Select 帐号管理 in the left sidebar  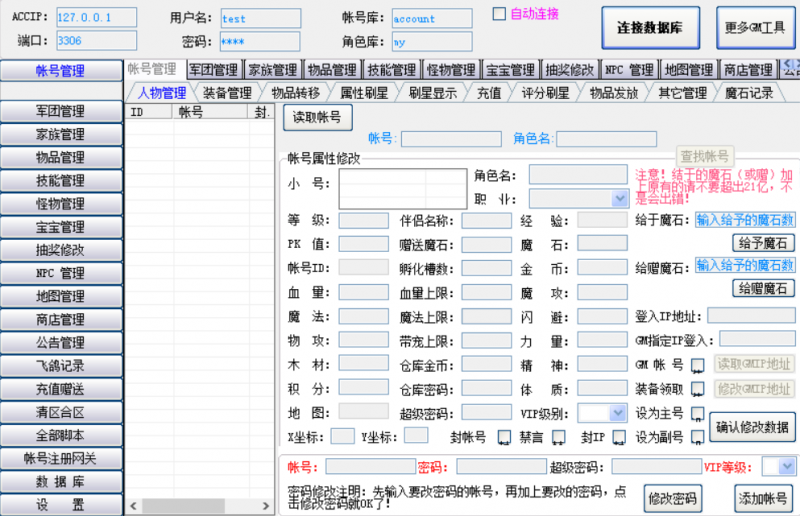coord(61,71)
